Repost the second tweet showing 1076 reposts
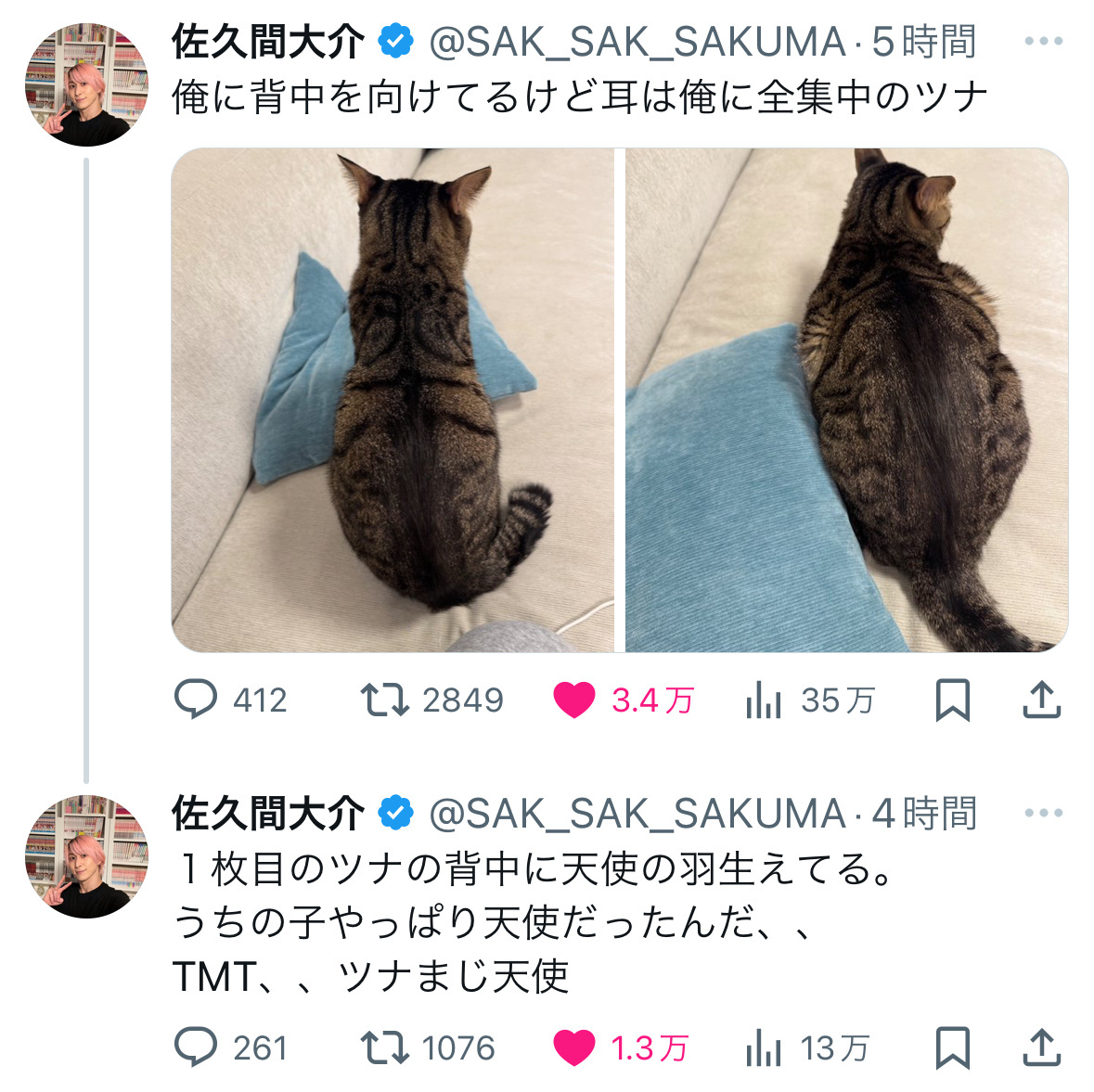Viewport: 1094px width, 1092px height. (427, 1048)
